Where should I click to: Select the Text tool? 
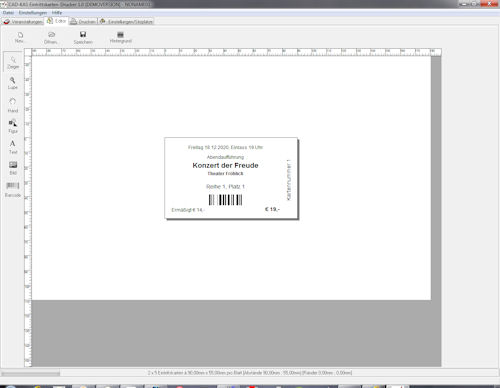pos(13,147)
